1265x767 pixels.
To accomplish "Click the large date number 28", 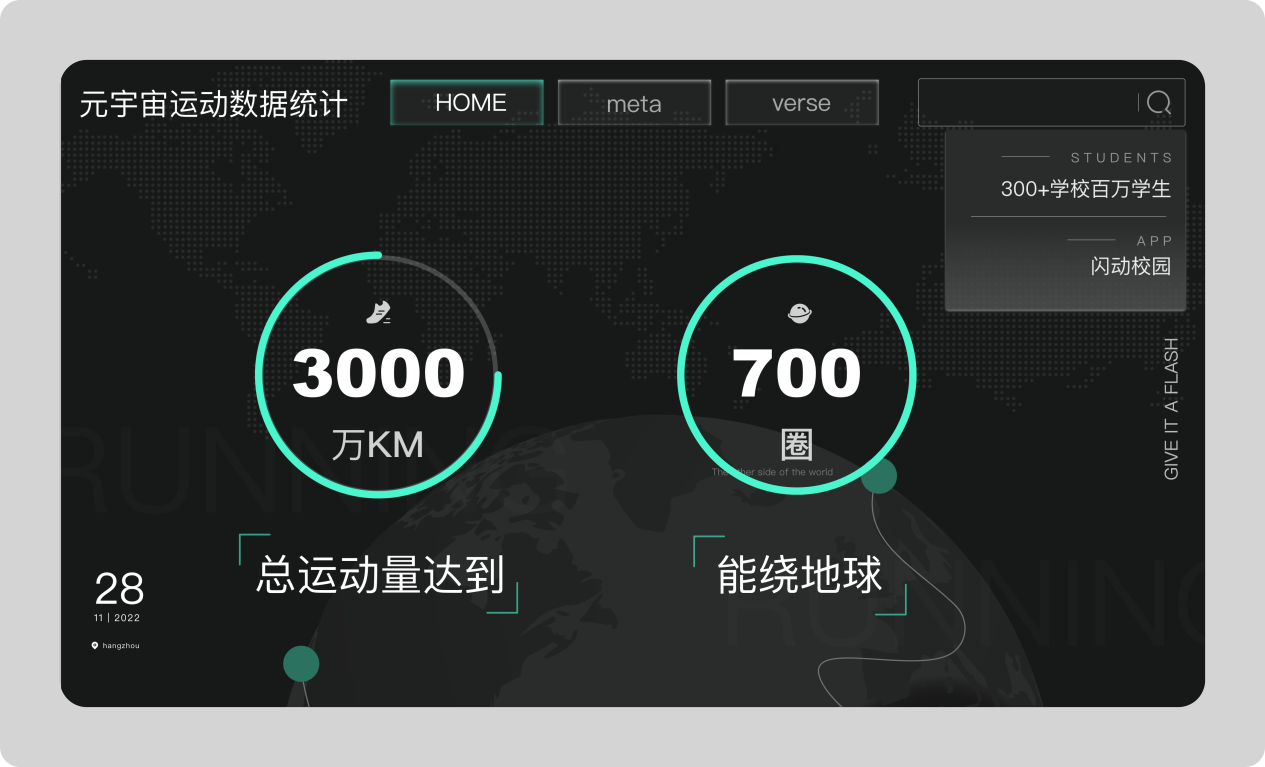I will tap(119, 589).
